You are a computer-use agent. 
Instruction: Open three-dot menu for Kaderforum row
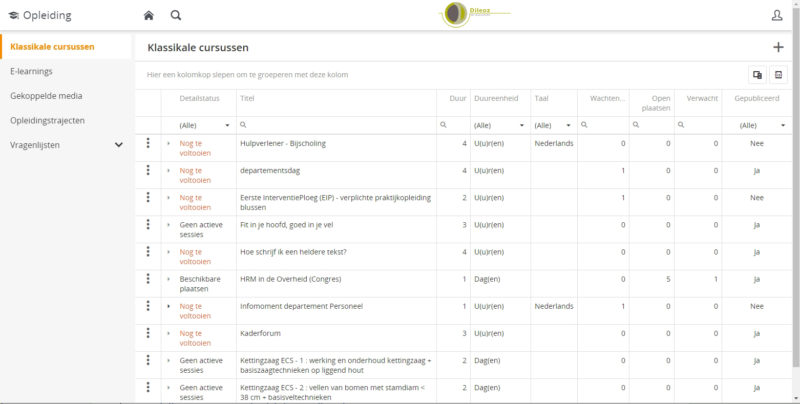pyautogui.click(x=148, y=333)
